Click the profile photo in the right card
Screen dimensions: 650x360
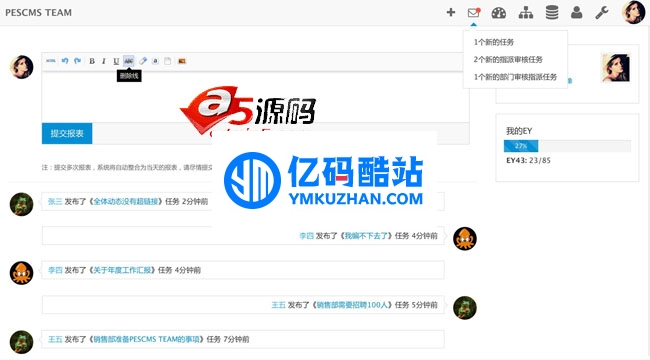tap(616, 68)
